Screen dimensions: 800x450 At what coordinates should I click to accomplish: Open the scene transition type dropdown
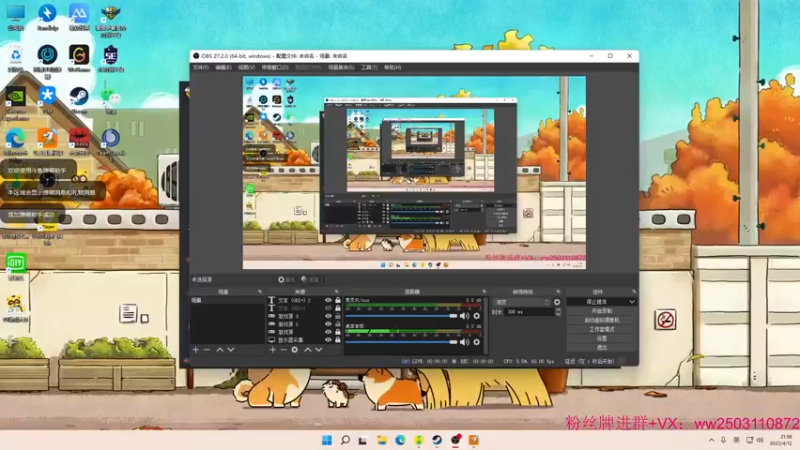pos(521,302)
